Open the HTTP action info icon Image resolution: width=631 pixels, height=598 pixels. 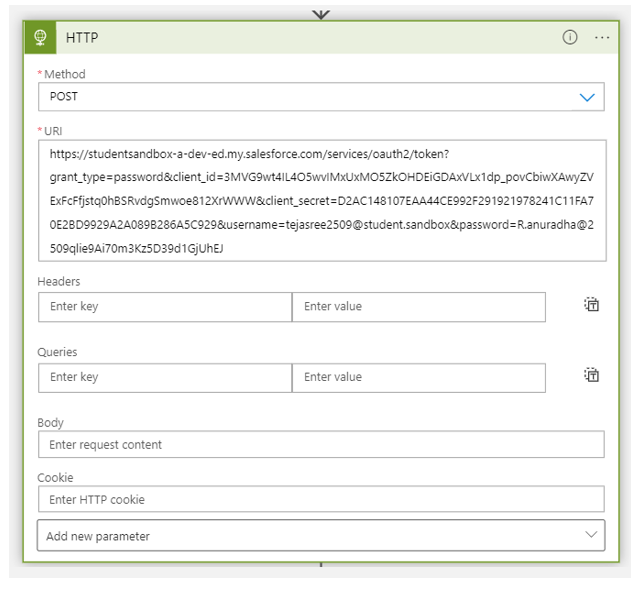tap(570, 38)
